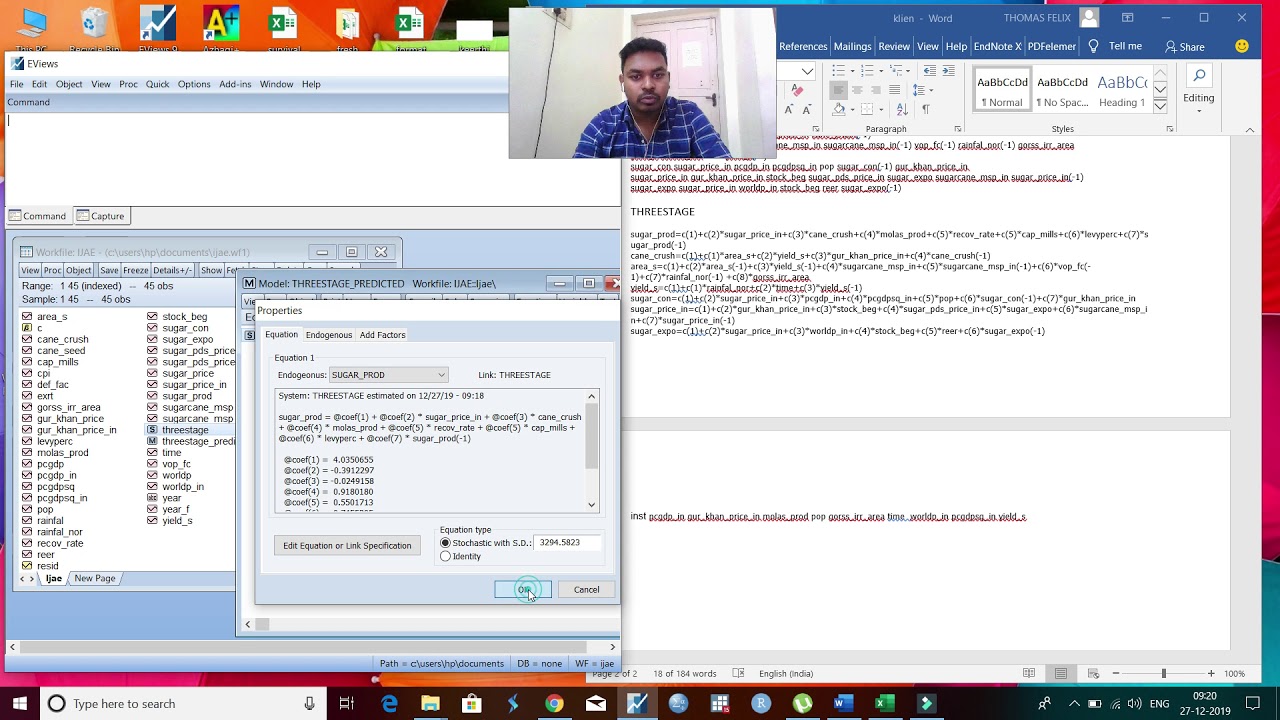This screenshot has height=720, width=1280.
Task: Click Share button in Word
Action: [x=1185, y=46]
